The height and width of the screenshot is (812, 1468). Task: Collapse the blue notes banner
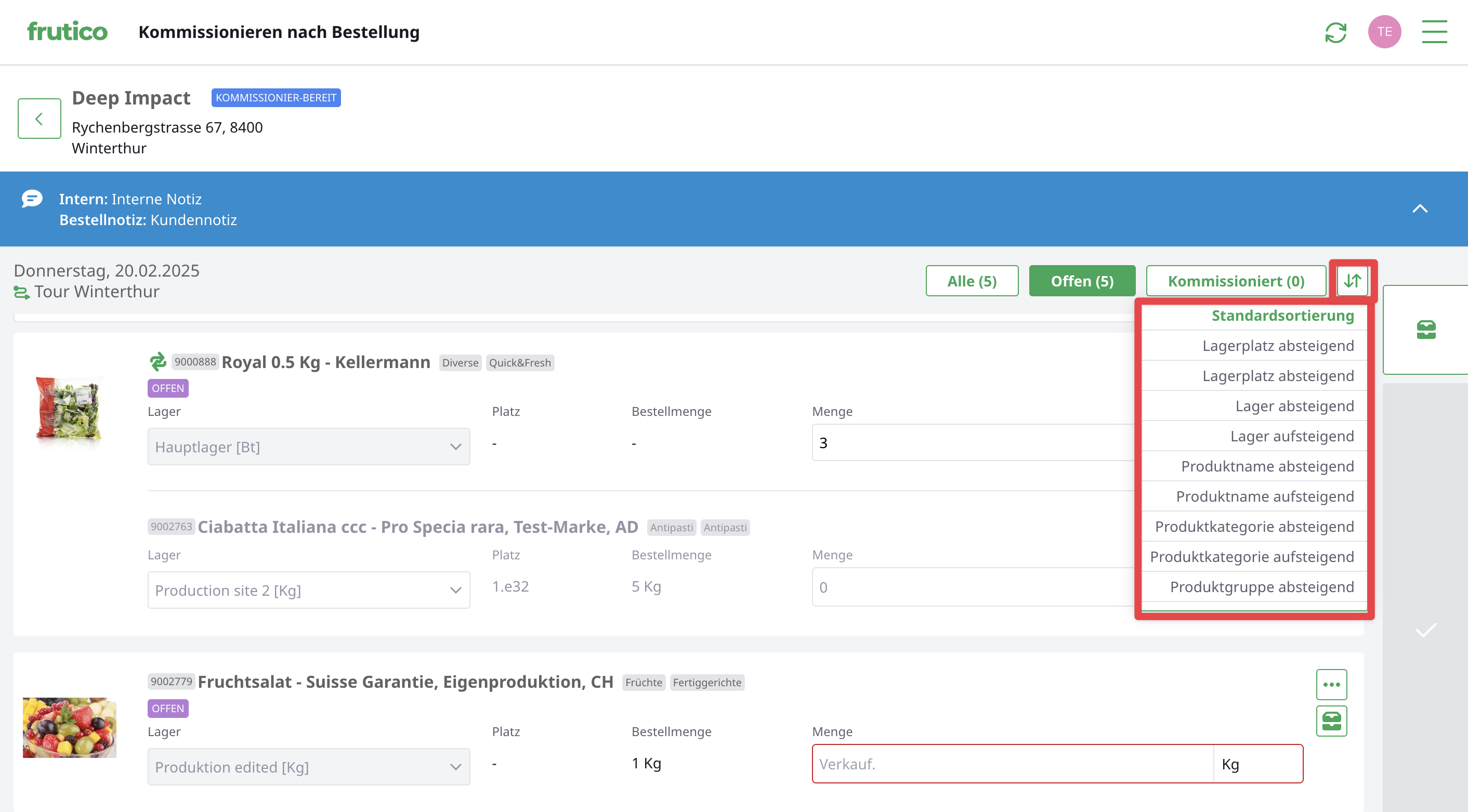1420,208
